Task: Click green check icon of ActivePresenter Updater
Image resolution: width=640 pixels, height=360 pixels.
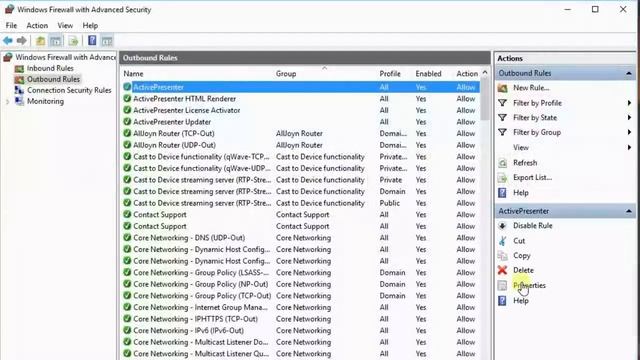Action: pyautogui.click(x=127, y=122)
